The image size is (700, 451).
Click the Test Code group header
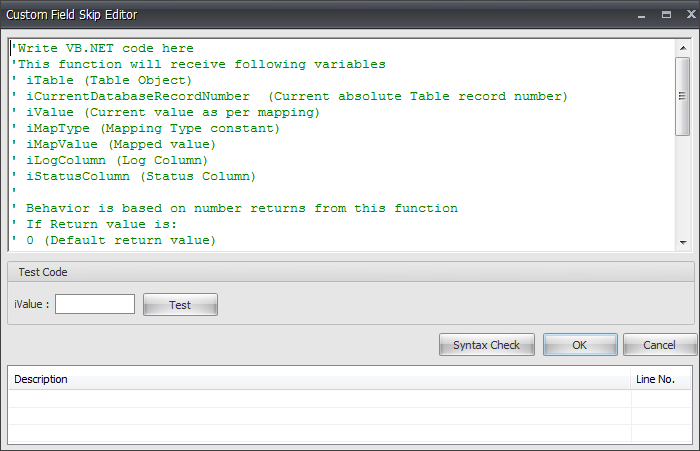tap(351, 272)
